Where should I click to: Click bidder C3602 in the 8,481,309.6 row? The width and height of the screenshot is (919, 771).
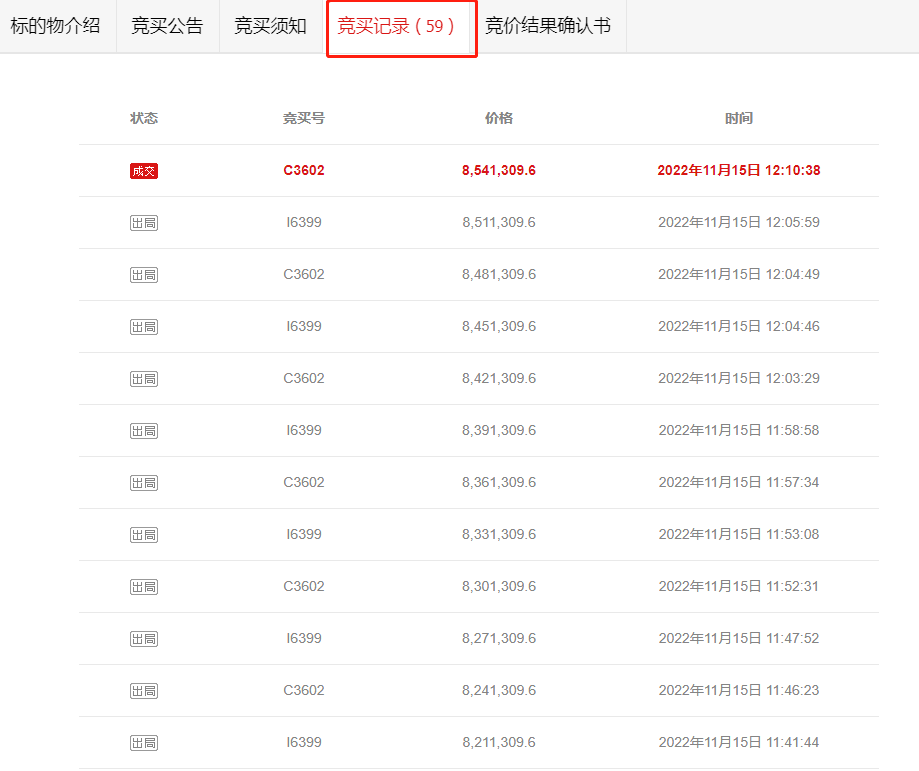pos(304,274)
